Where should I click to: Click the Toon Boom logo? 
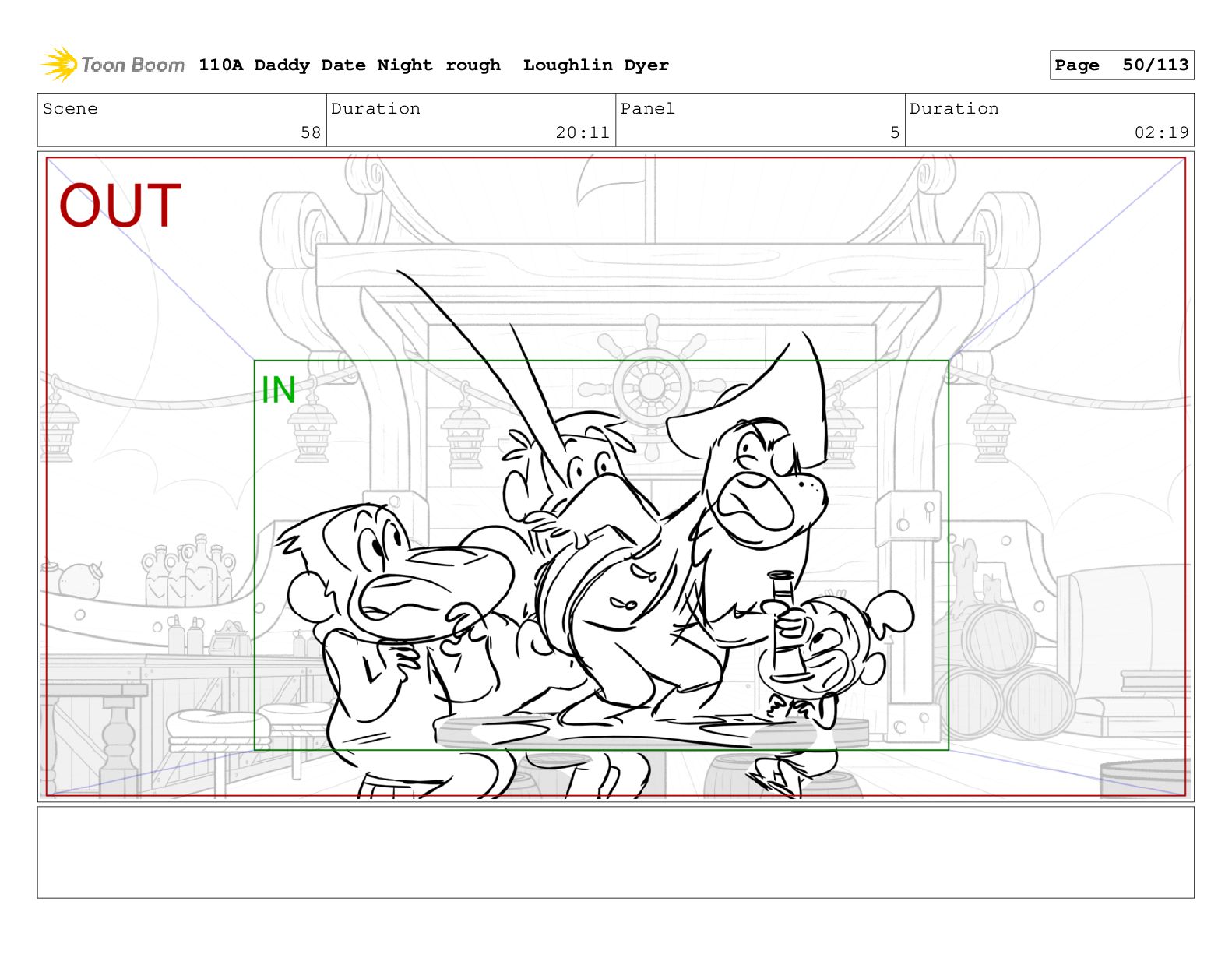coord(113,65)
